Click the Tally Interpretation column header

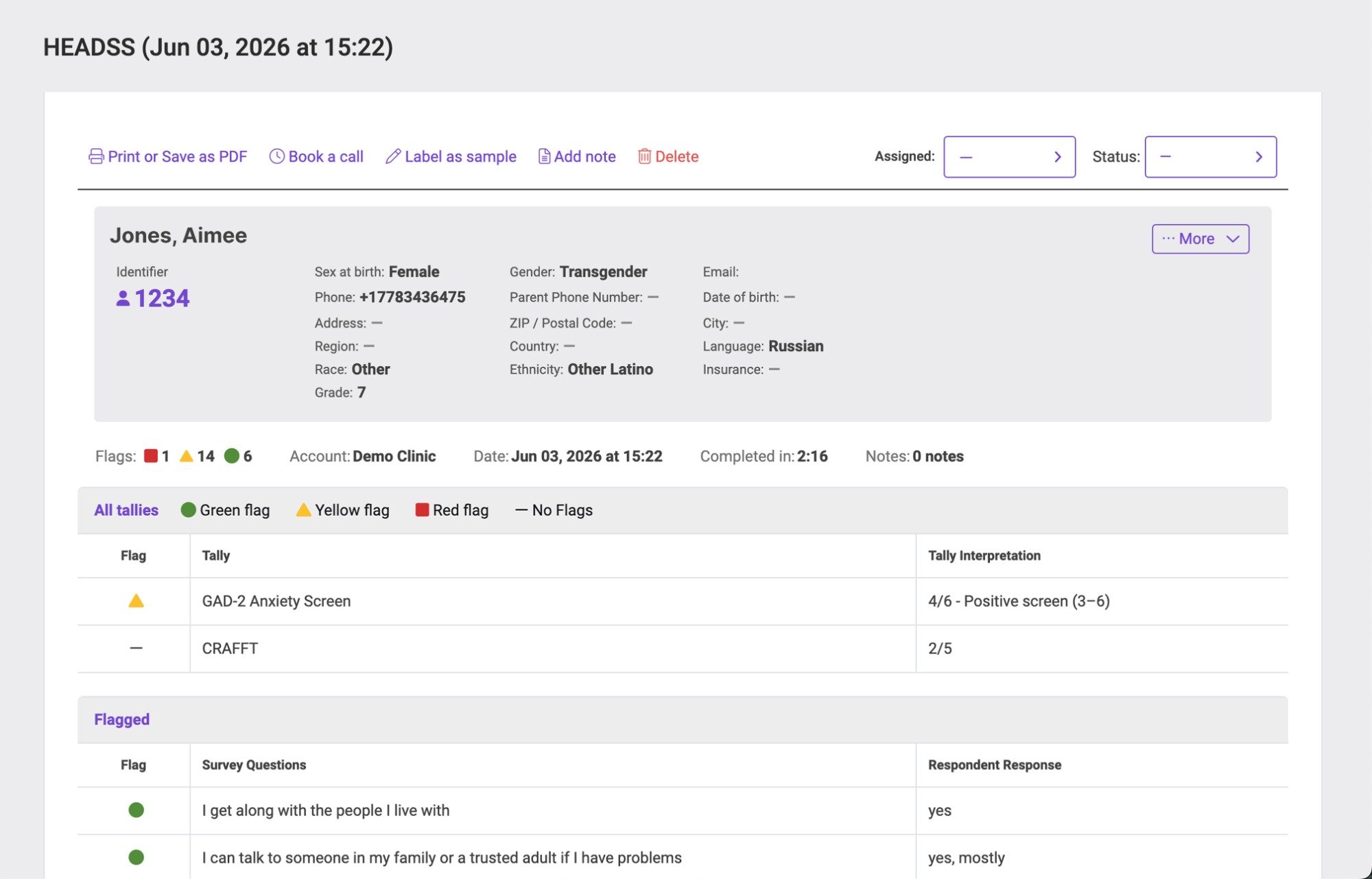click(x=984, y=555)
